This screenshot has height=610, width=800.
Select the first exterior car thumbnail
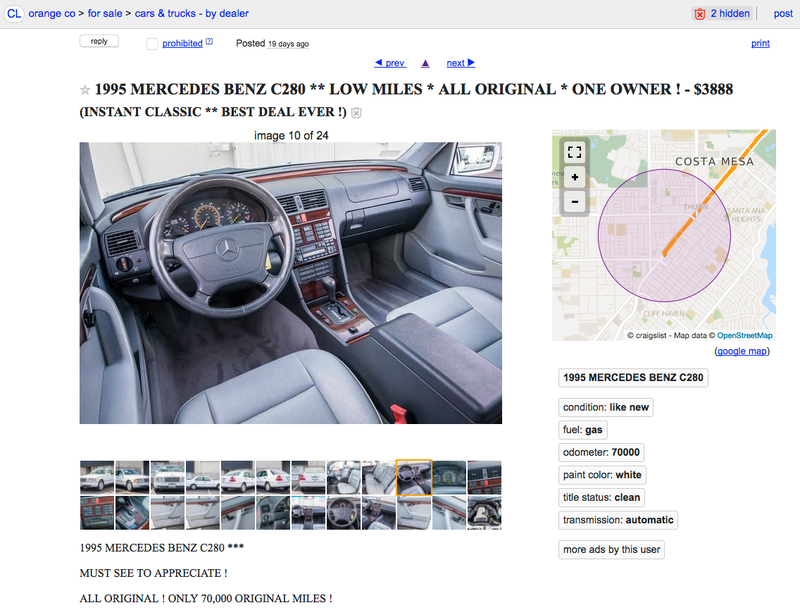click(97, 477)
